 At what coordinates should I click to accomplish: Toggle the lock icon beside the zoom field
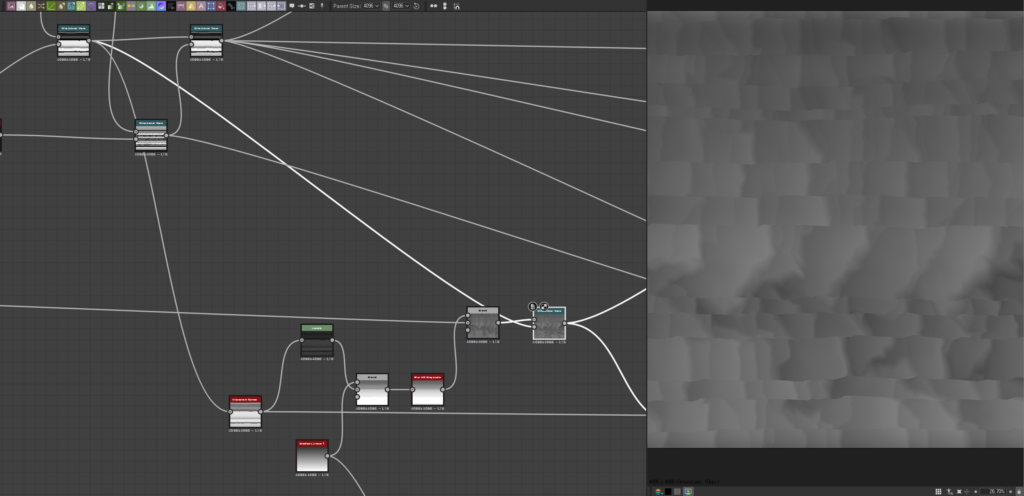(1019, 491)
